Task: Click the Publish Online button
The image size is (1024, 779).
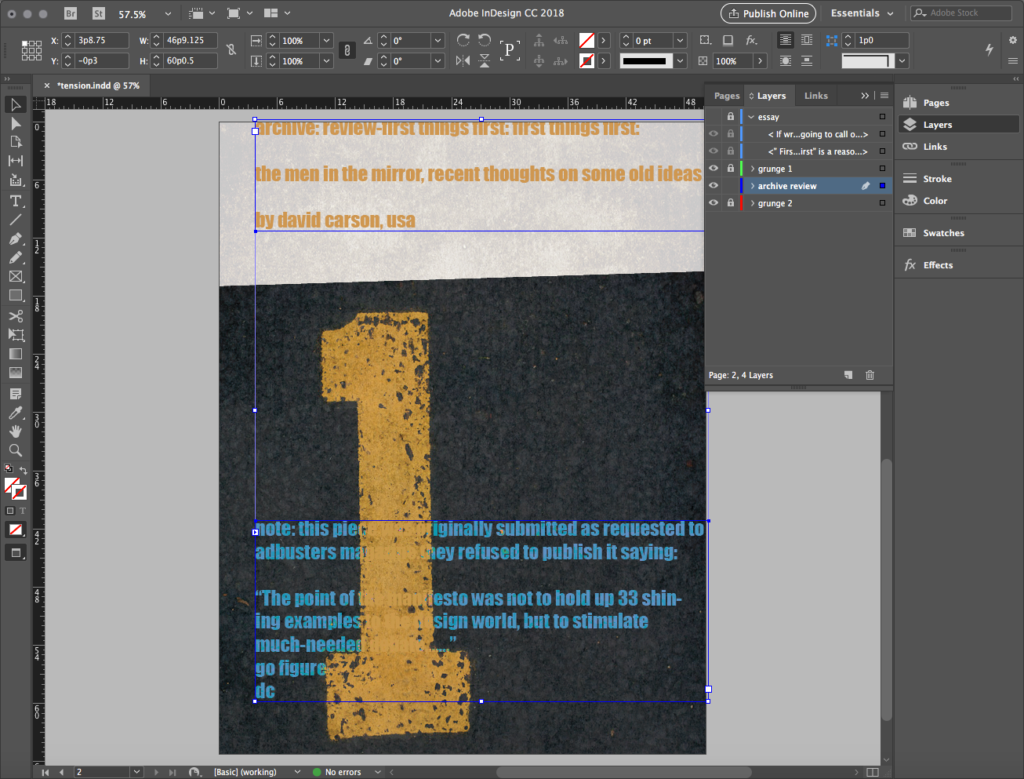Action: (x=768, y=14)
